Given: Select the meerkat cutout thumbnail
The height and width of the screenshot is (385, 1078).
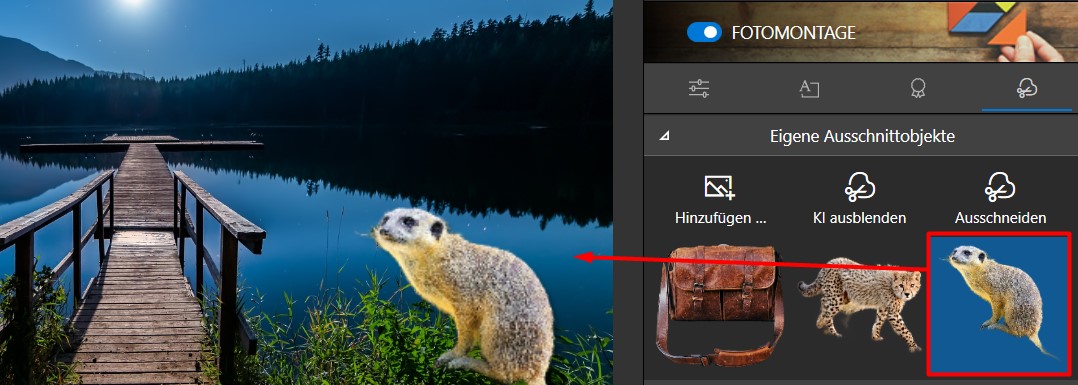Looking at the screenshot, I should [998, 304].
